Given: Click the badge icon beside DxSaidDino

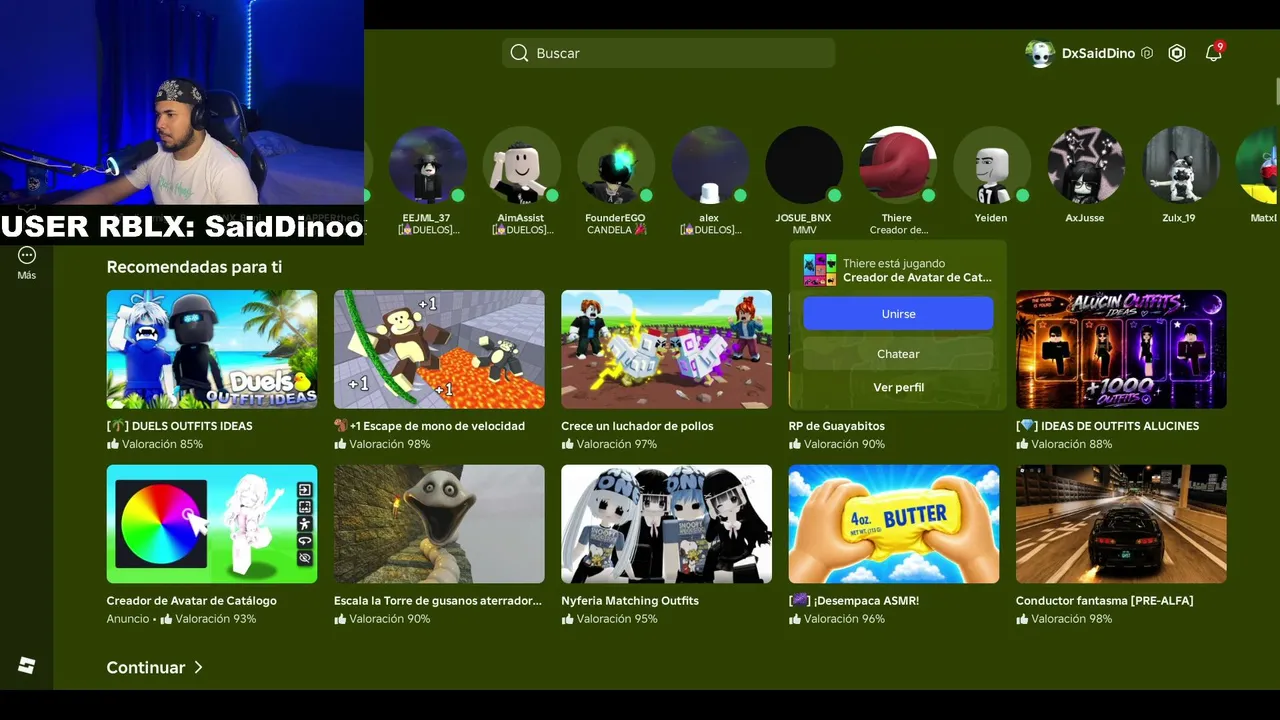Looking at the screenshot, I should click(1147, 54).
